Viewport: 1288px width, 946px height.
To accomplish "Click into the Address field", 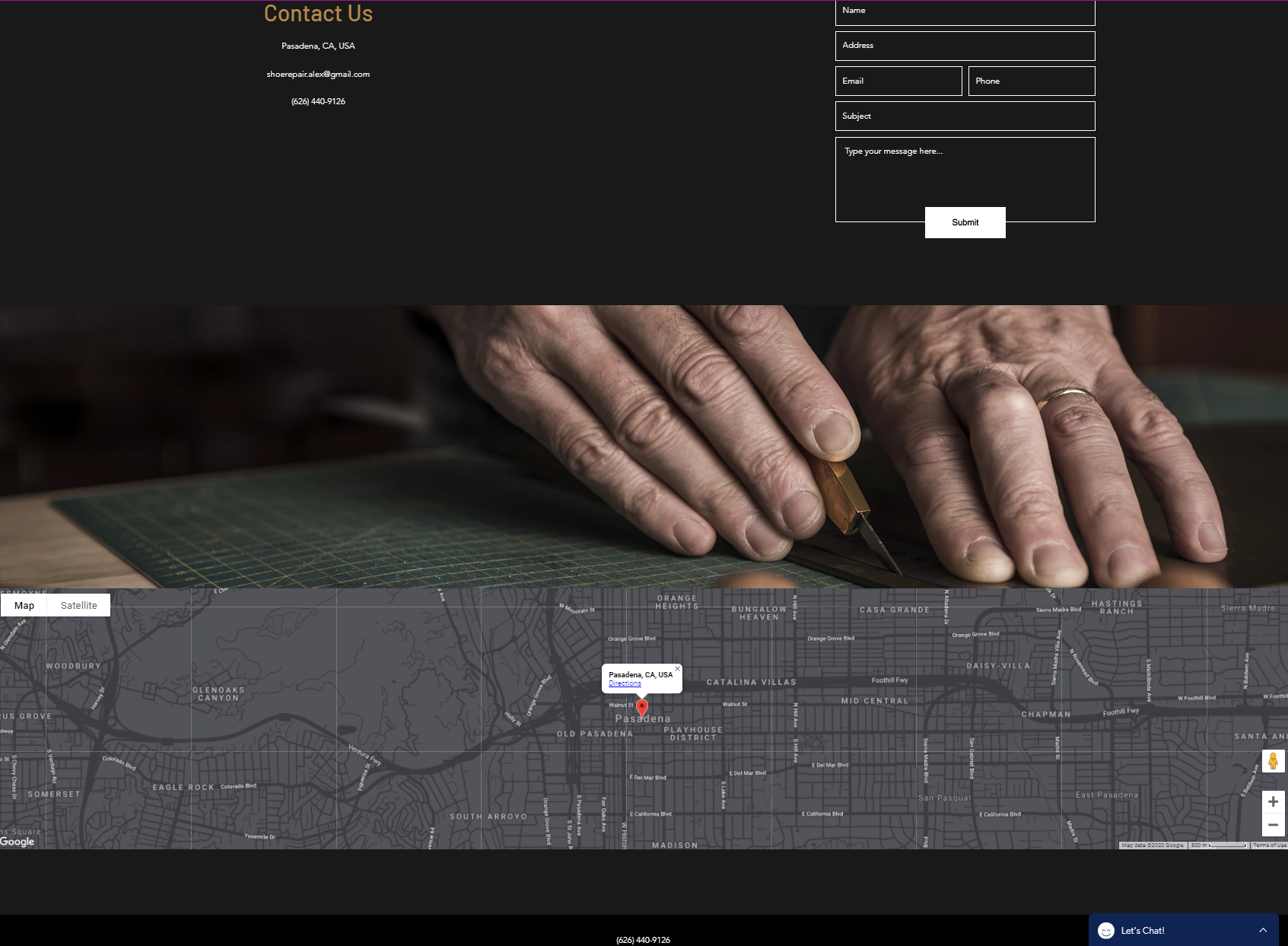I will click(965, 46).
